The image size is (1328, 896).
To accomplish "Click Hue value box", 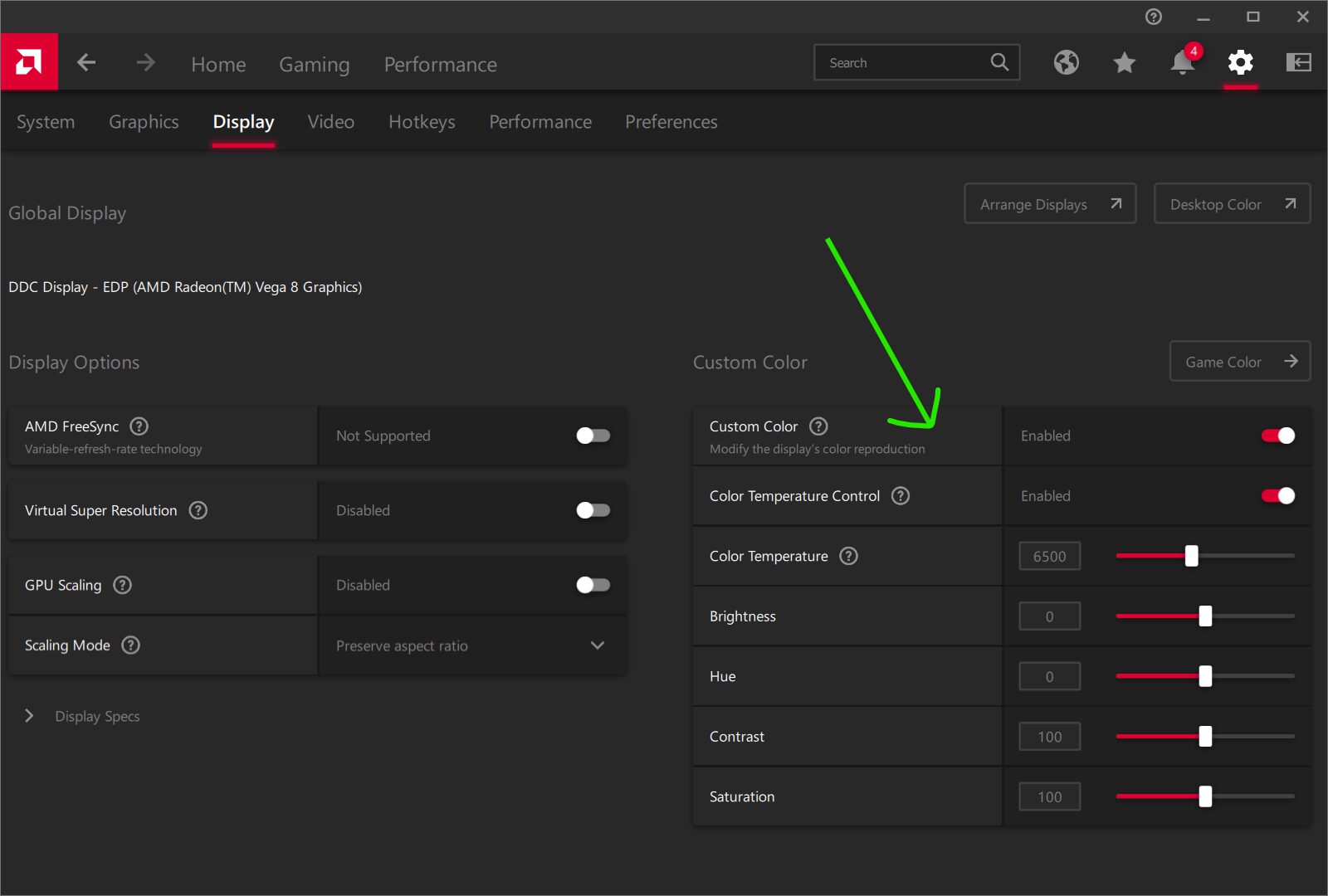I will [1050, 676].
